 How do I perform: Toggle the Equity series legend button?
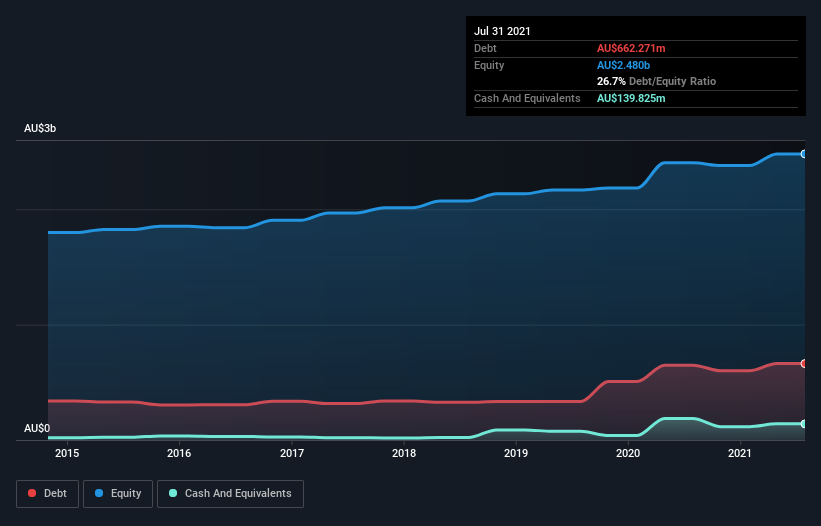tap(118, 494)
